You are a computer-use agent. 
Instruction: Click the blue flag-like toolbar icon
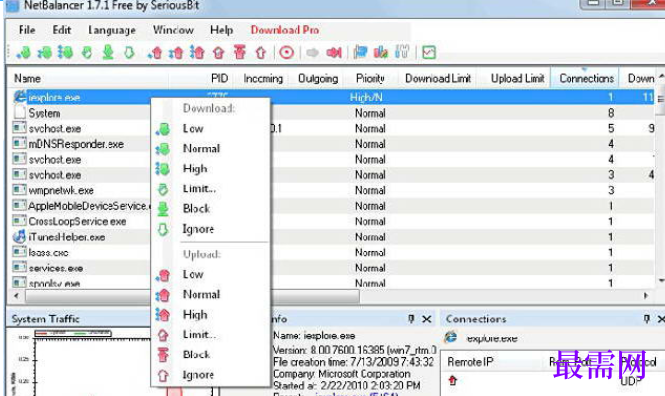point(360,53)
